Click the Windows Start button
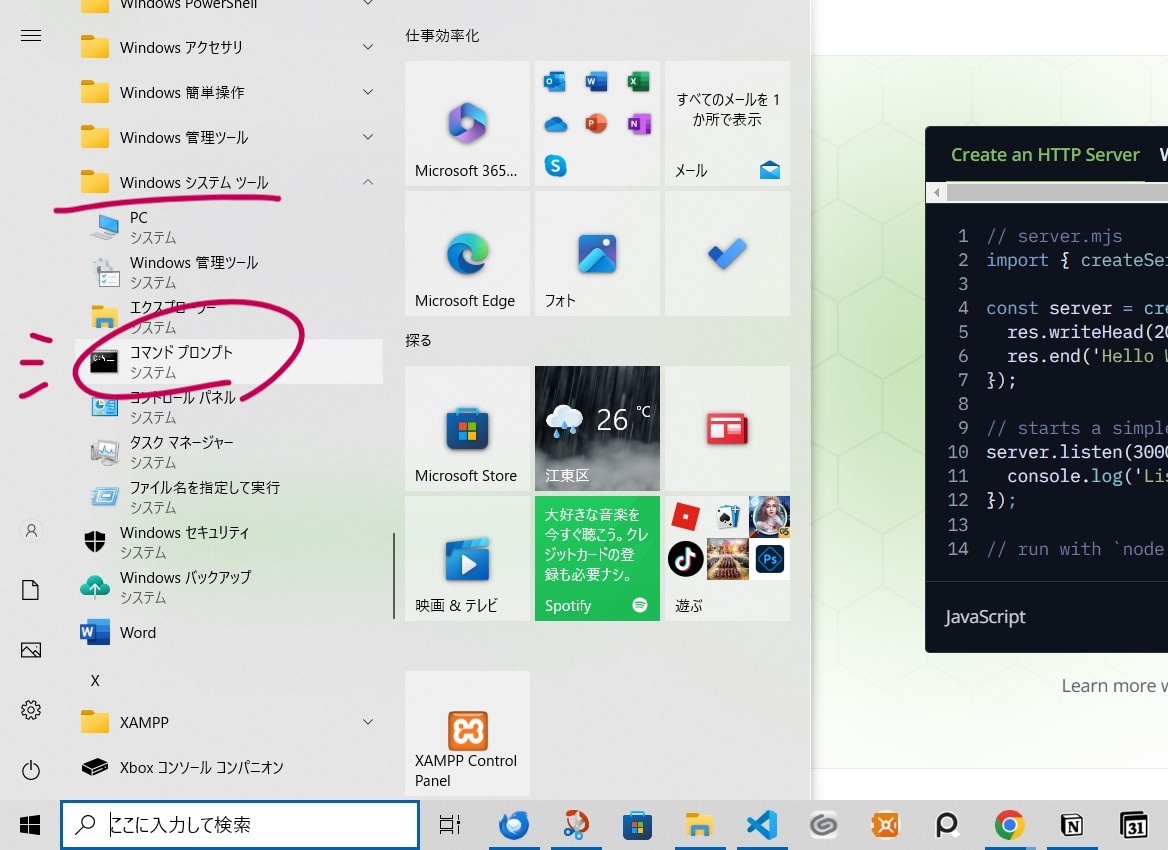 [30, 825]
